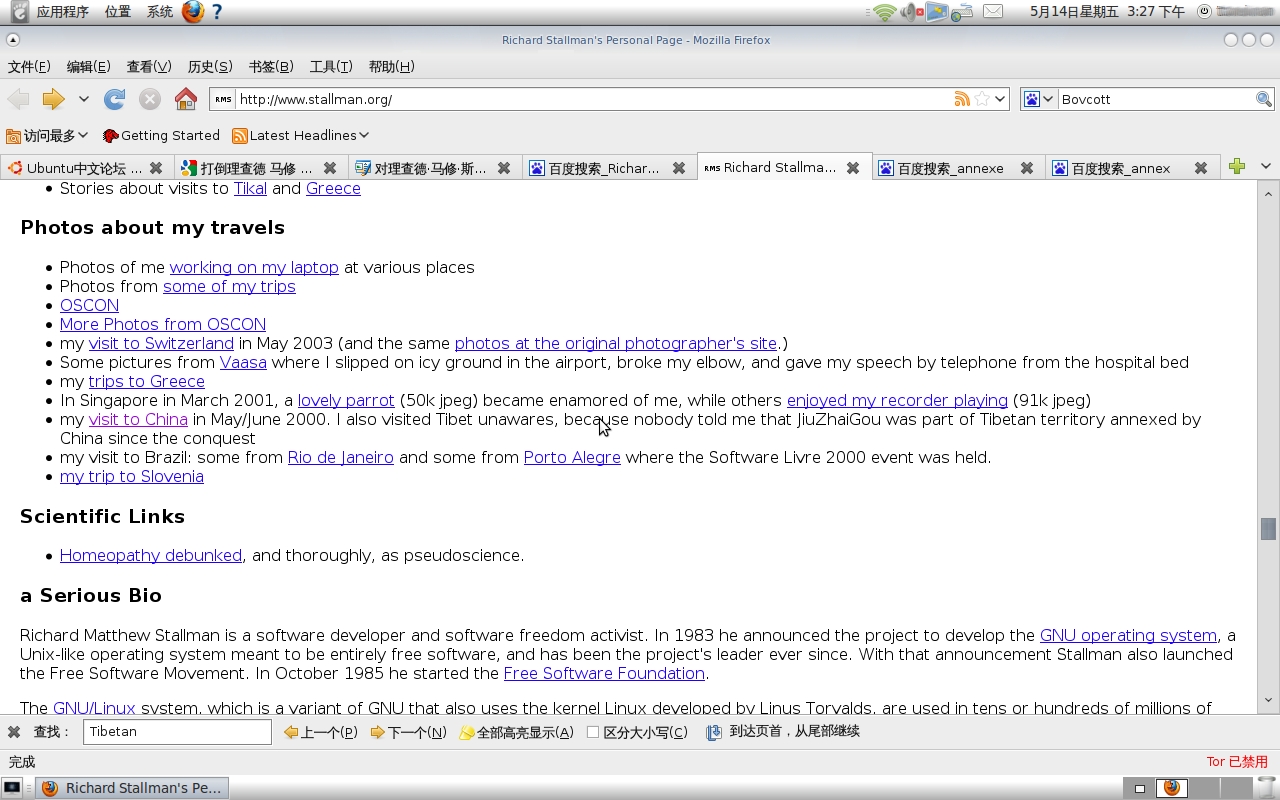Click the scrollbar up arrow
Image resolution: width=1280 pixels, height=800 pixels.
1268,192
